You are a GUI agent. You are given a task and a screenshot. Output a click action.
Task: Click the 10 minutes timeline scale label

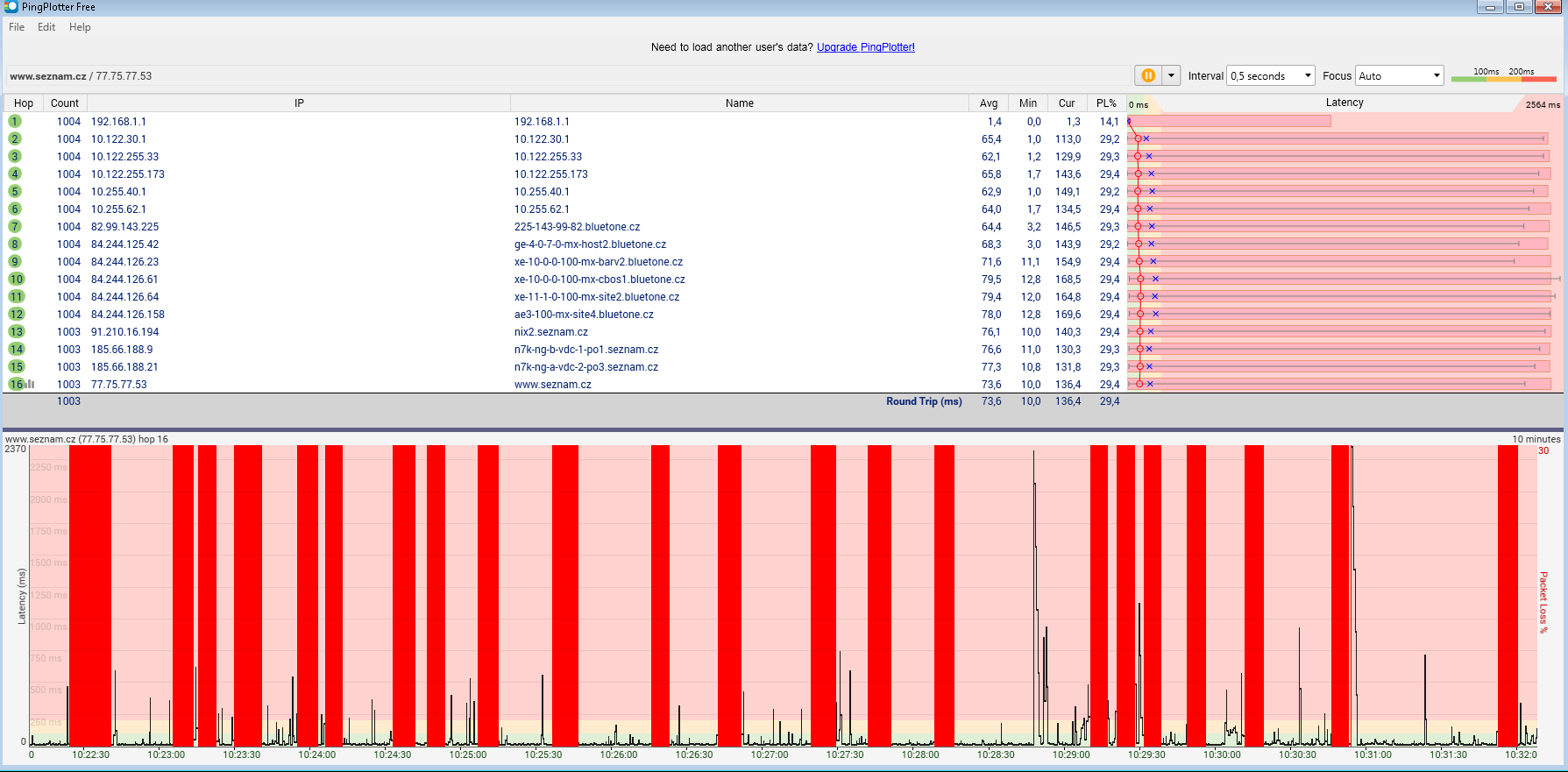[1536, 439]
